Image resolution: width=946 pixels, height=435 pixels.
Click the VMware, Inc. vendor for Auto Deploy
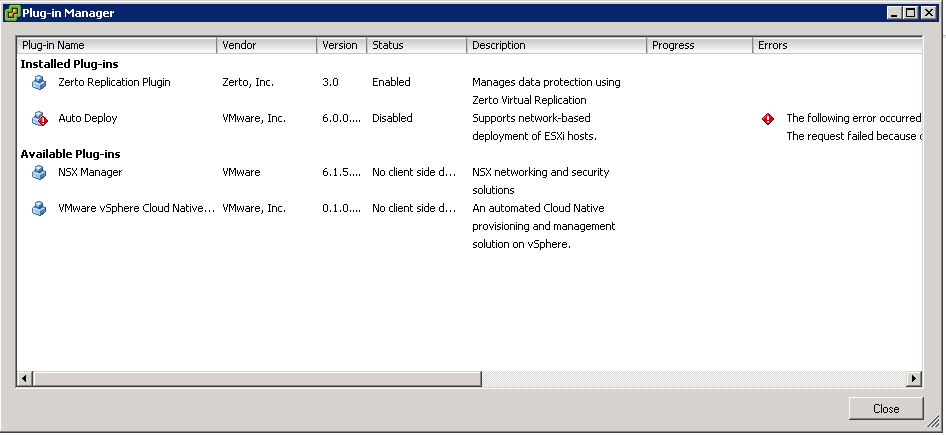[254, 118]
